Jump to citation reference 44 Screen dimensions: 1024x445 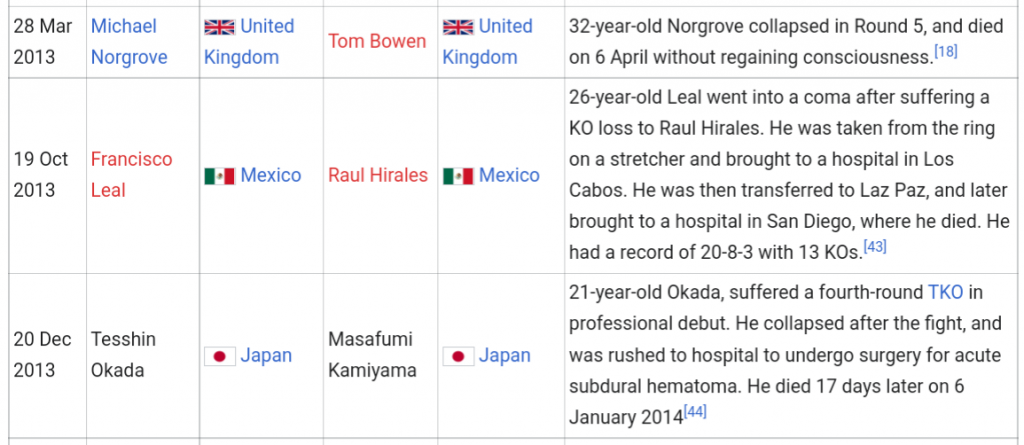tap(695, 412)
